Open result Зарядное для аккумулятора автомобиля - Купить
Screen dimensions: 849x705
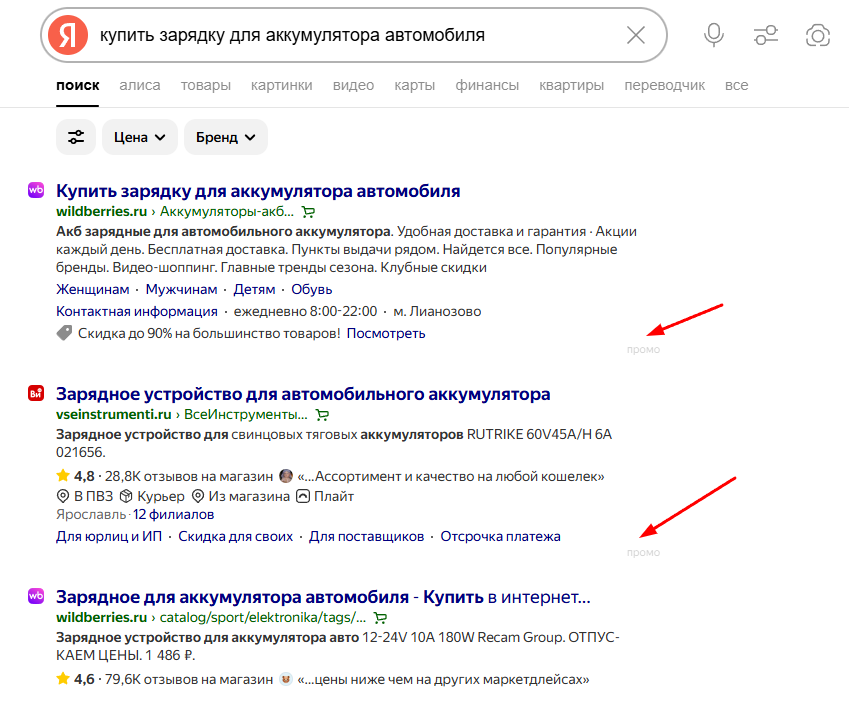coord(323,597)
